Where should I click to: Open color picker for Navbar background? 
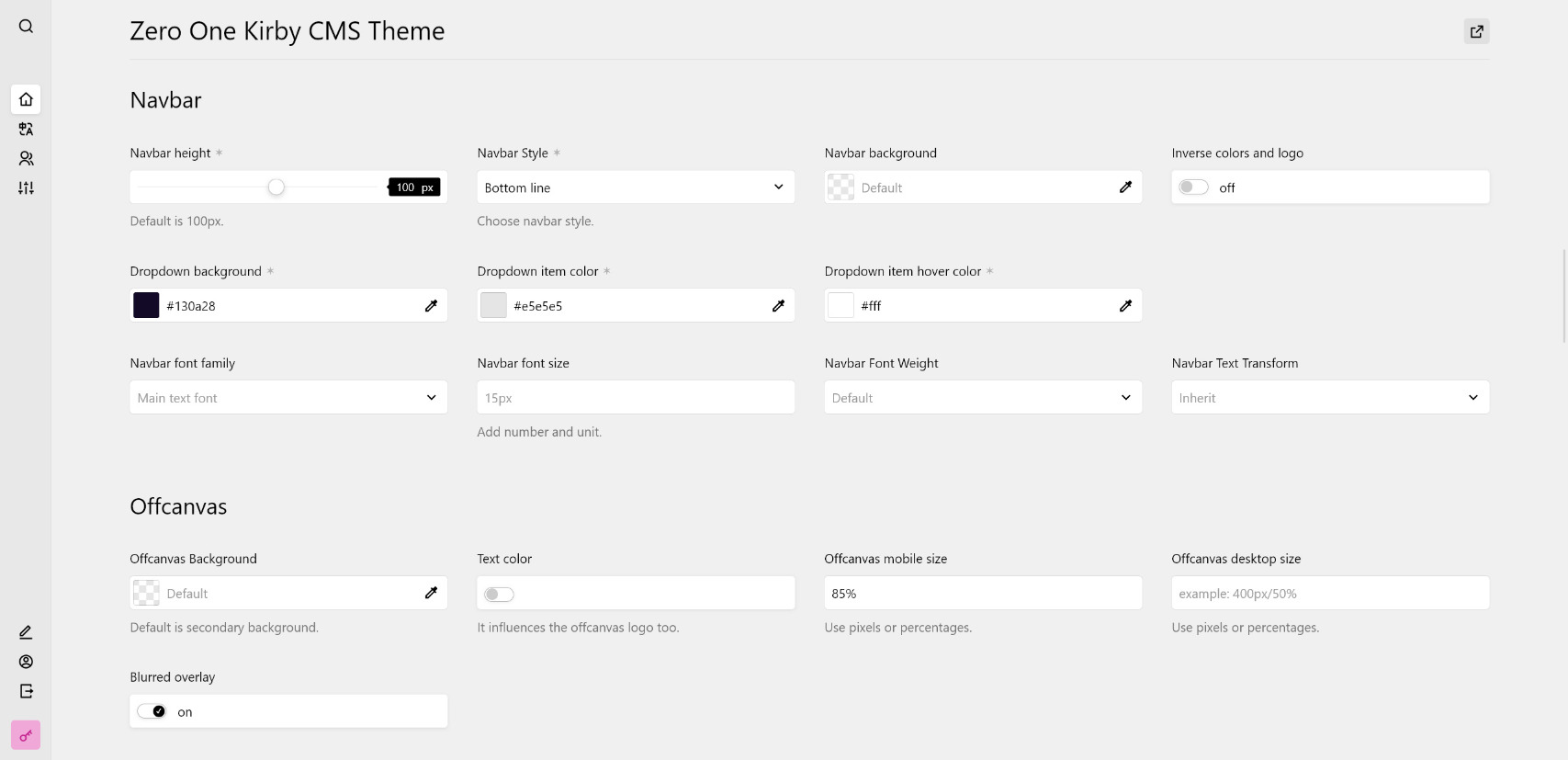pos(1125,187)
